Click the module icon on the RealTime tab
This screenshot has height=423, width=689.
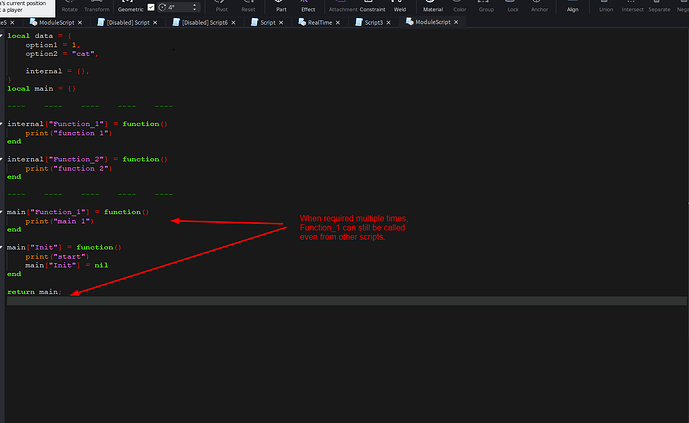[302, 22]
